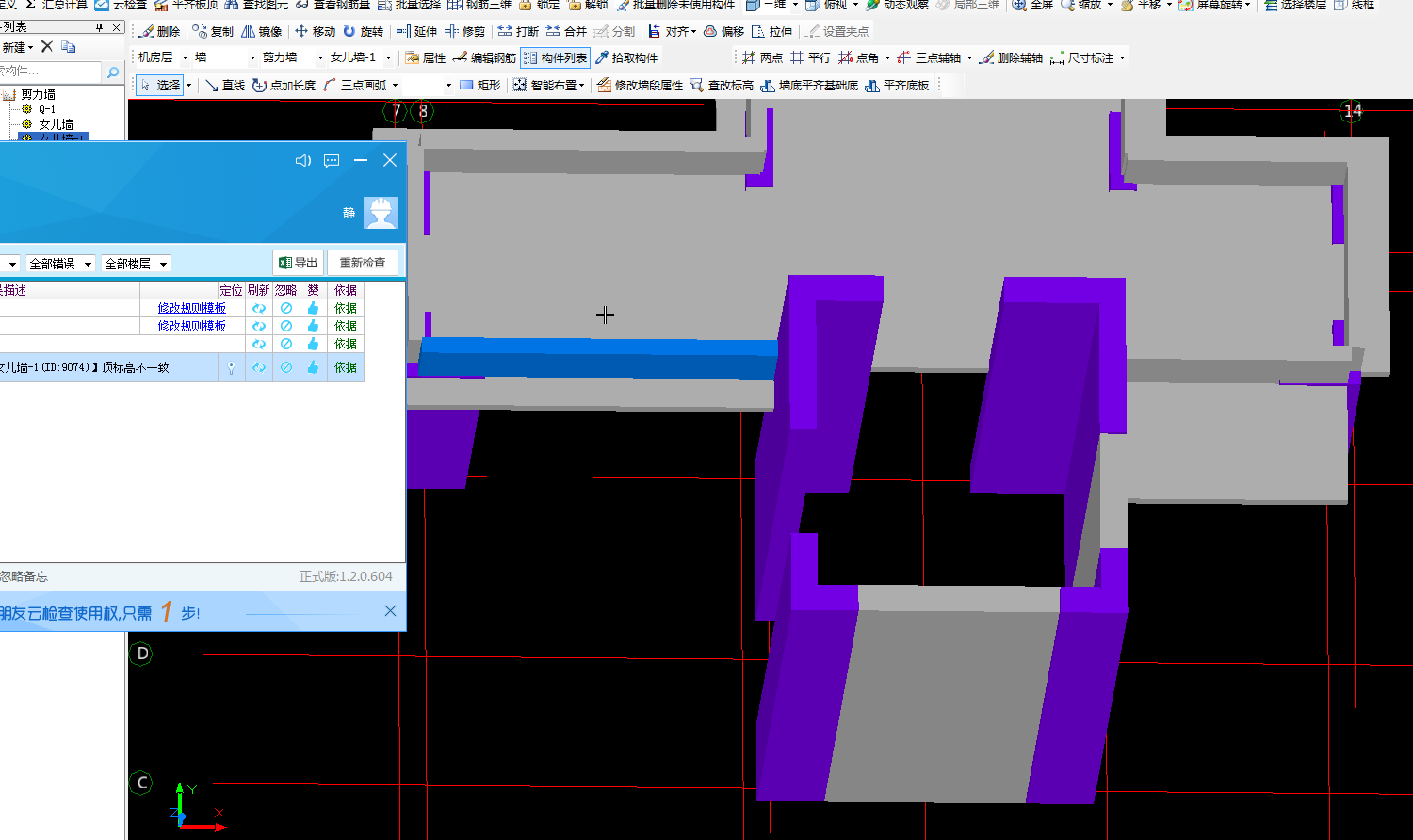Select the 删除 (delete) tool
Viewport: 1413px width, 840px height.
[159, 31]
